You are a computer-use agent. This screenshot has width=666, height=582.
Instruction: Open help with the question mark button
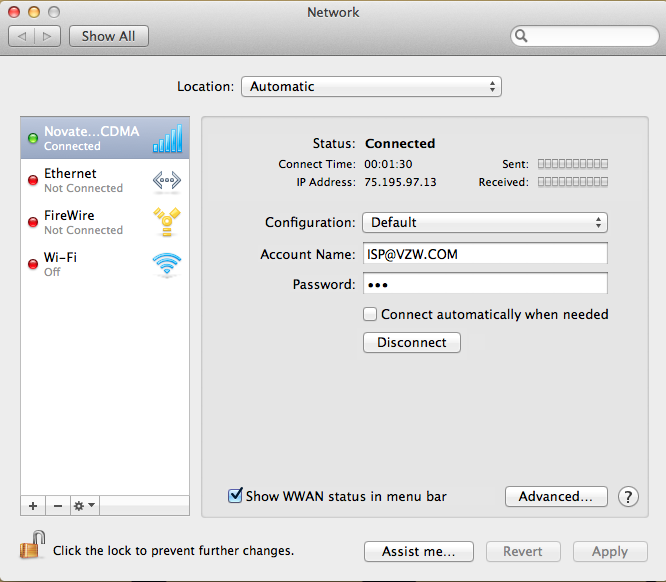(628, 496)
